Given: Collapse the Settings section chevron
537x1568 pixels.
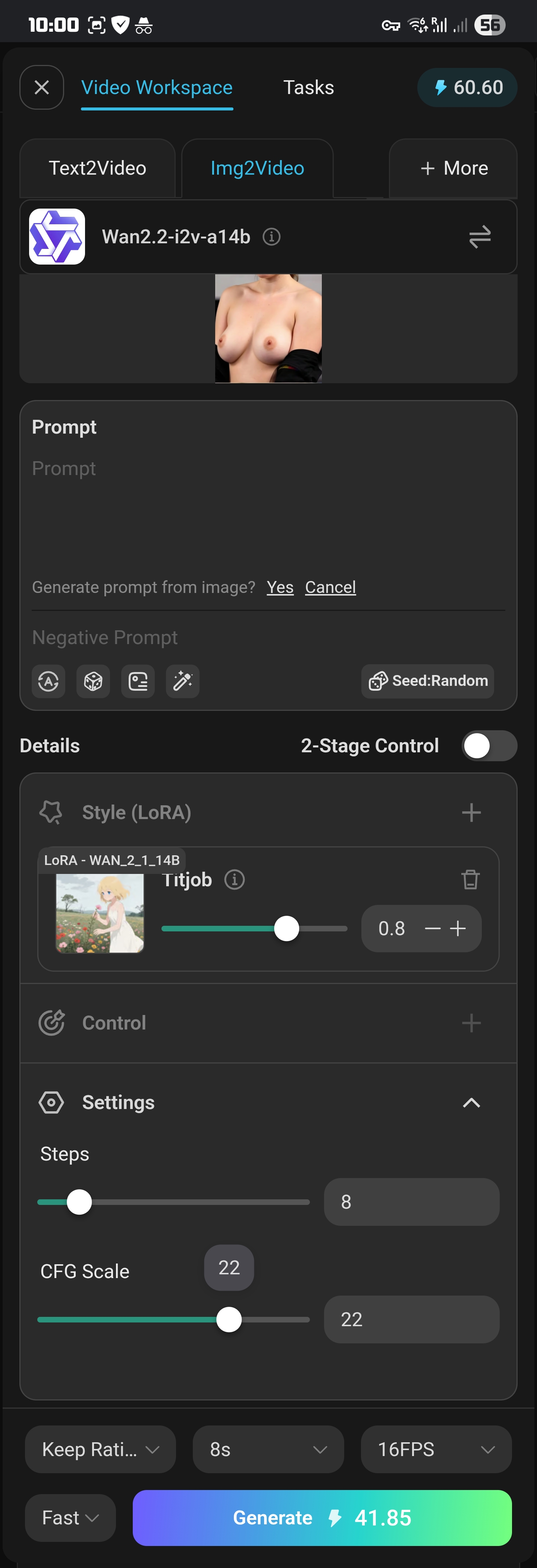Looking at the screenshot, I should point(471,1102).
